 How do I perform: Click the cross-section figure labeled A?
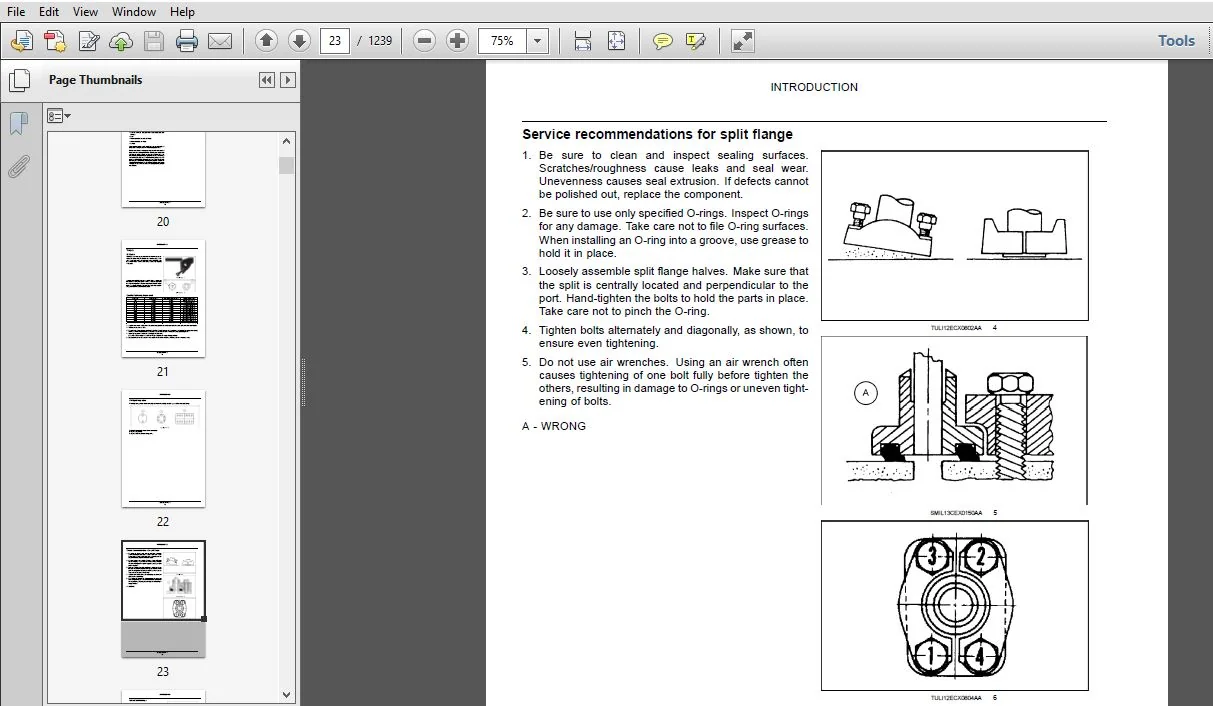(954, 421)
